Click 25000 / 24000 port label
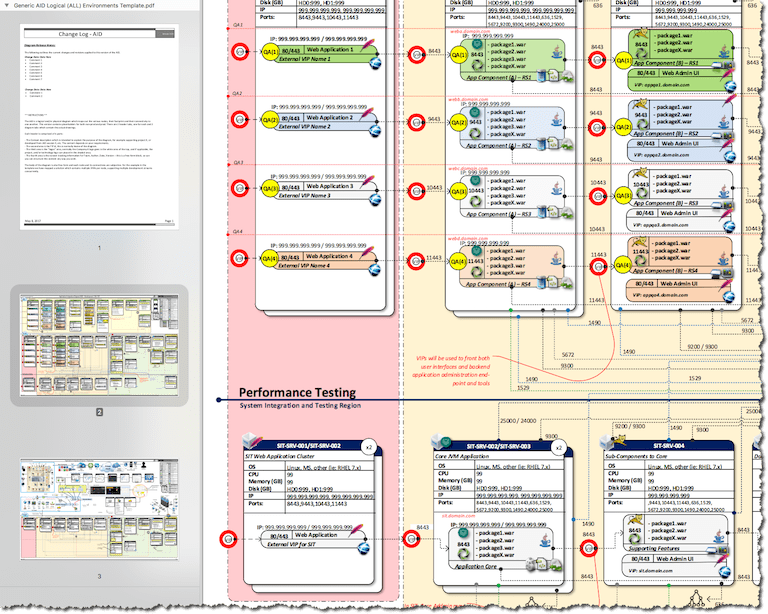The width and height of the screenshot is (768, 614). pyautogui.click(x=518, y=421)
